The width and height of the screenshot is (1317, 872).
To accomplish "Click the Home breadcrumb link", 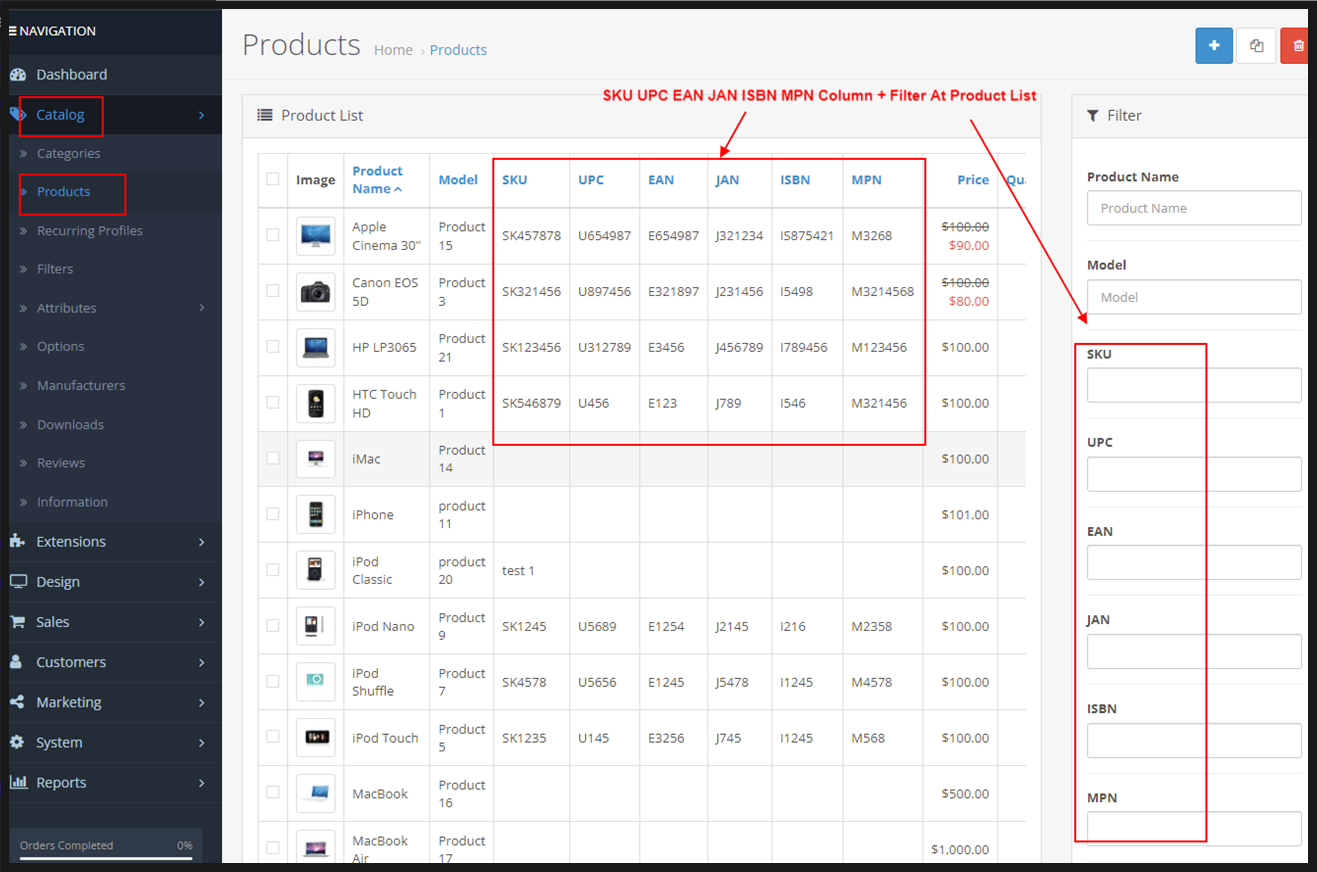I will tap(393, 50).
